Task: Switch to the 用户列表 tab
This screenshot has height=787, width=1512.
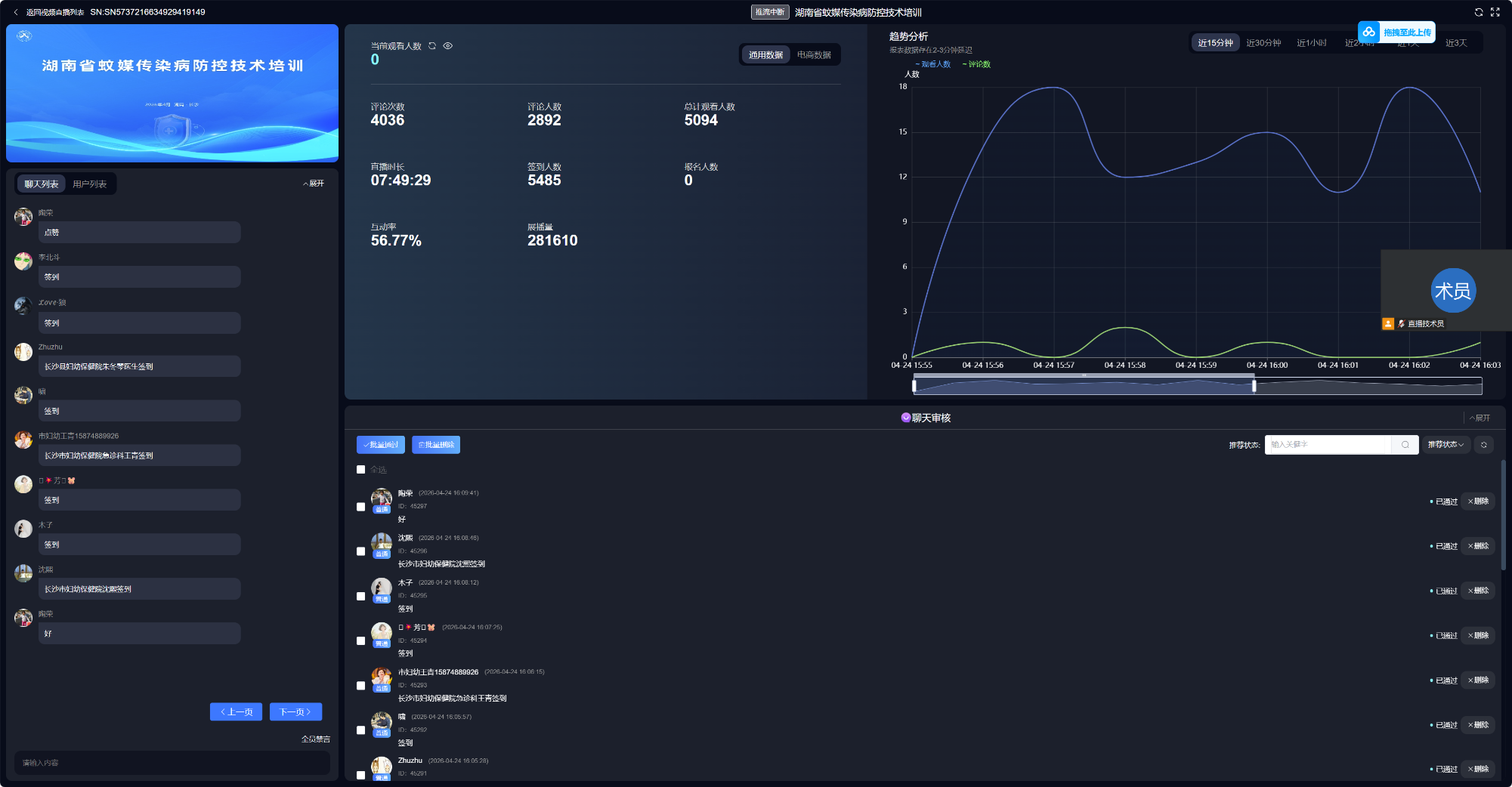Action: click(89, 184)
